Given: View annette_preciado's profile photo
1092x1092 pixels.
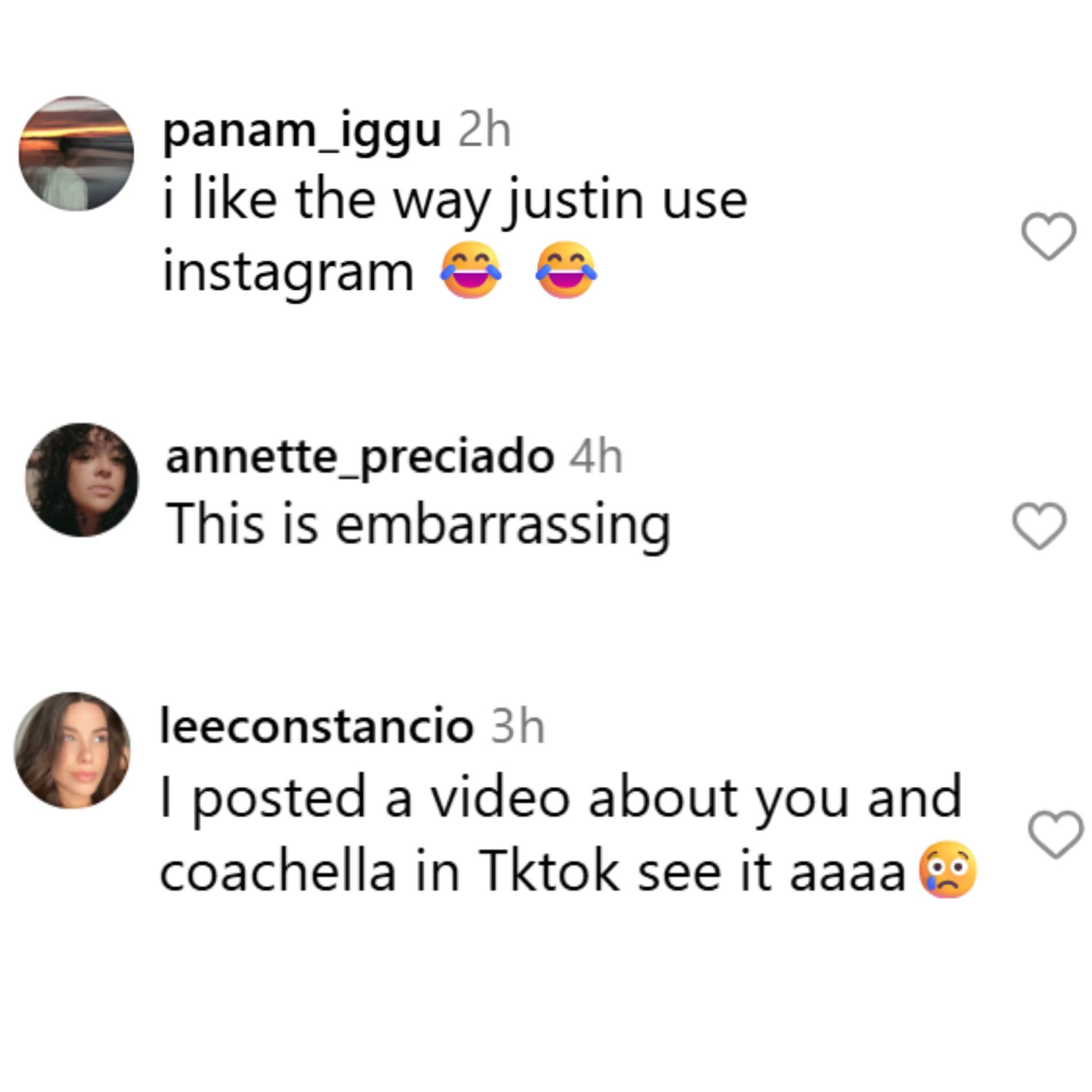Looking at the screenshot, I should 82,480.
